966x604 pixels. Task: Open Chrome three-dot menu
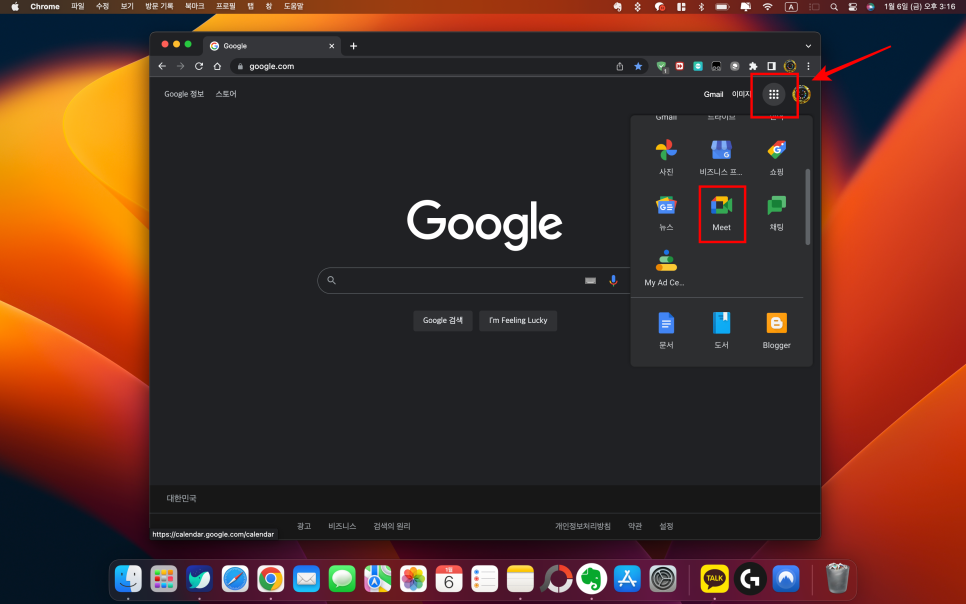point(808,66)
